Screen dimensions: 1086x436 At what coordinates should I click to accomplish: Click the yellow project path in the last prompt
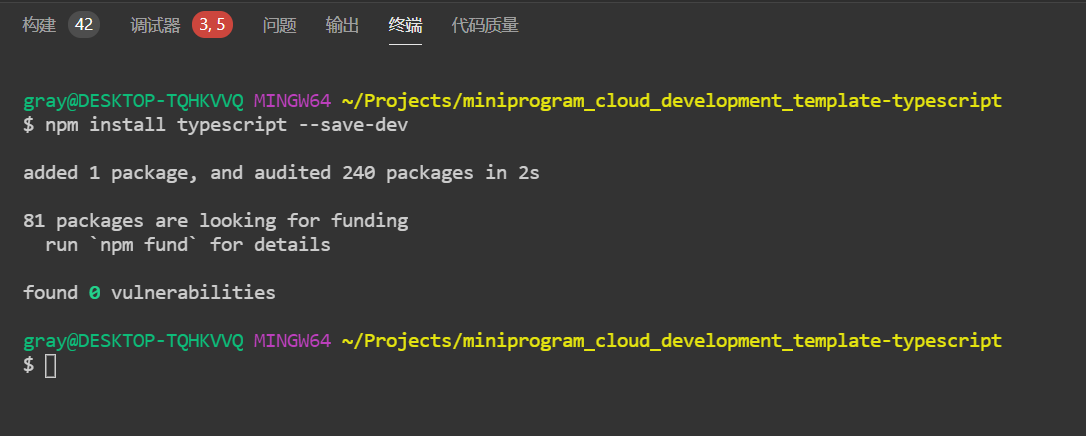(671, 341)
